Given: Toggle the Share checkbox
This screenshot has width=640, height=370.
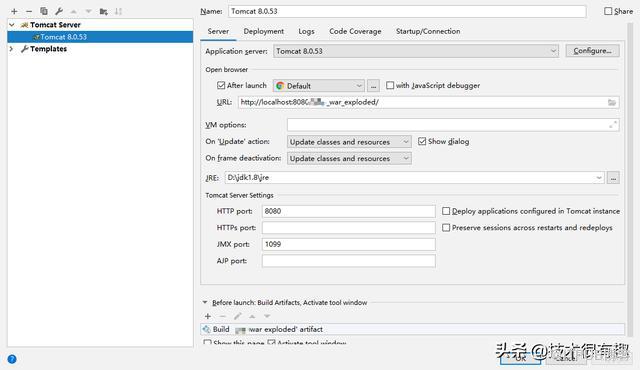Looking at the screenshot, I should [608, 11].
